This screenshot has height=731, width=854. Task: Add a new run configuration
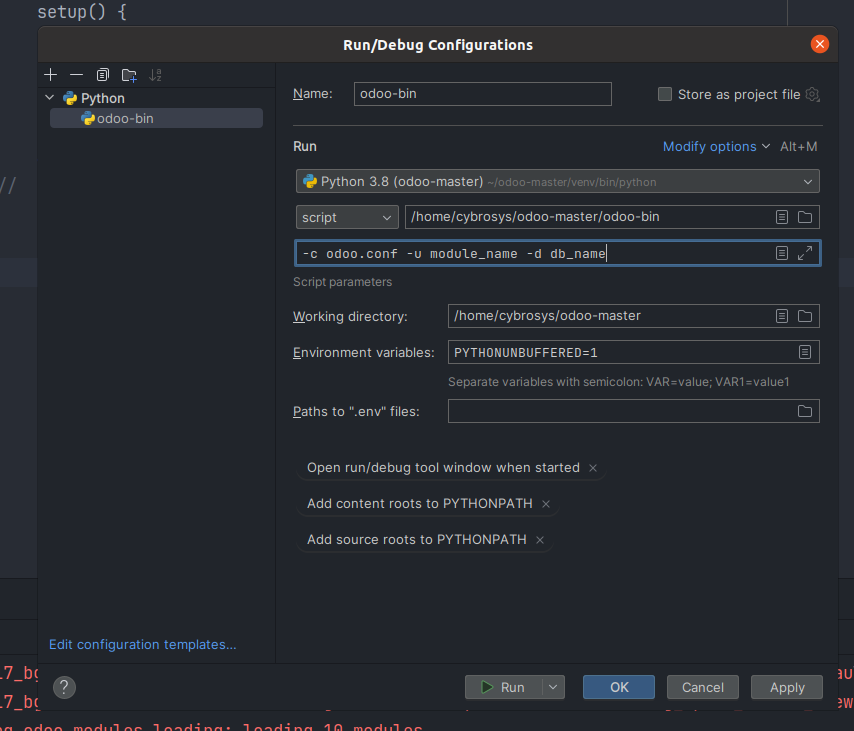[x=51, y=75]
